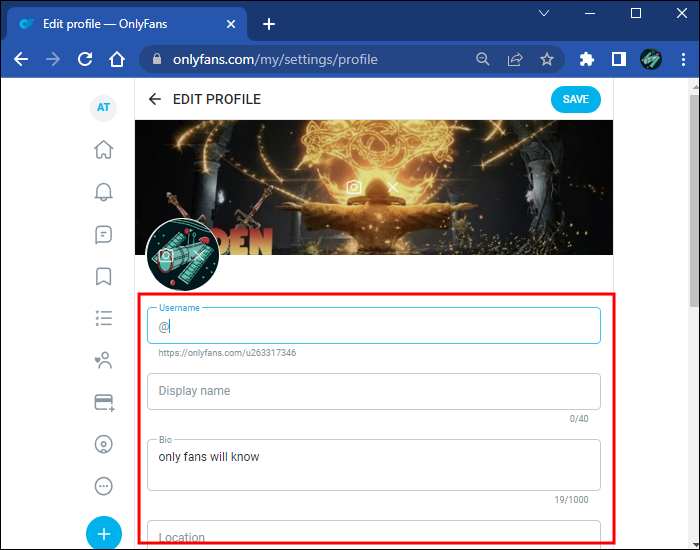
Task: Open bookmarks icon in sidebar
Action: [104, 276]
